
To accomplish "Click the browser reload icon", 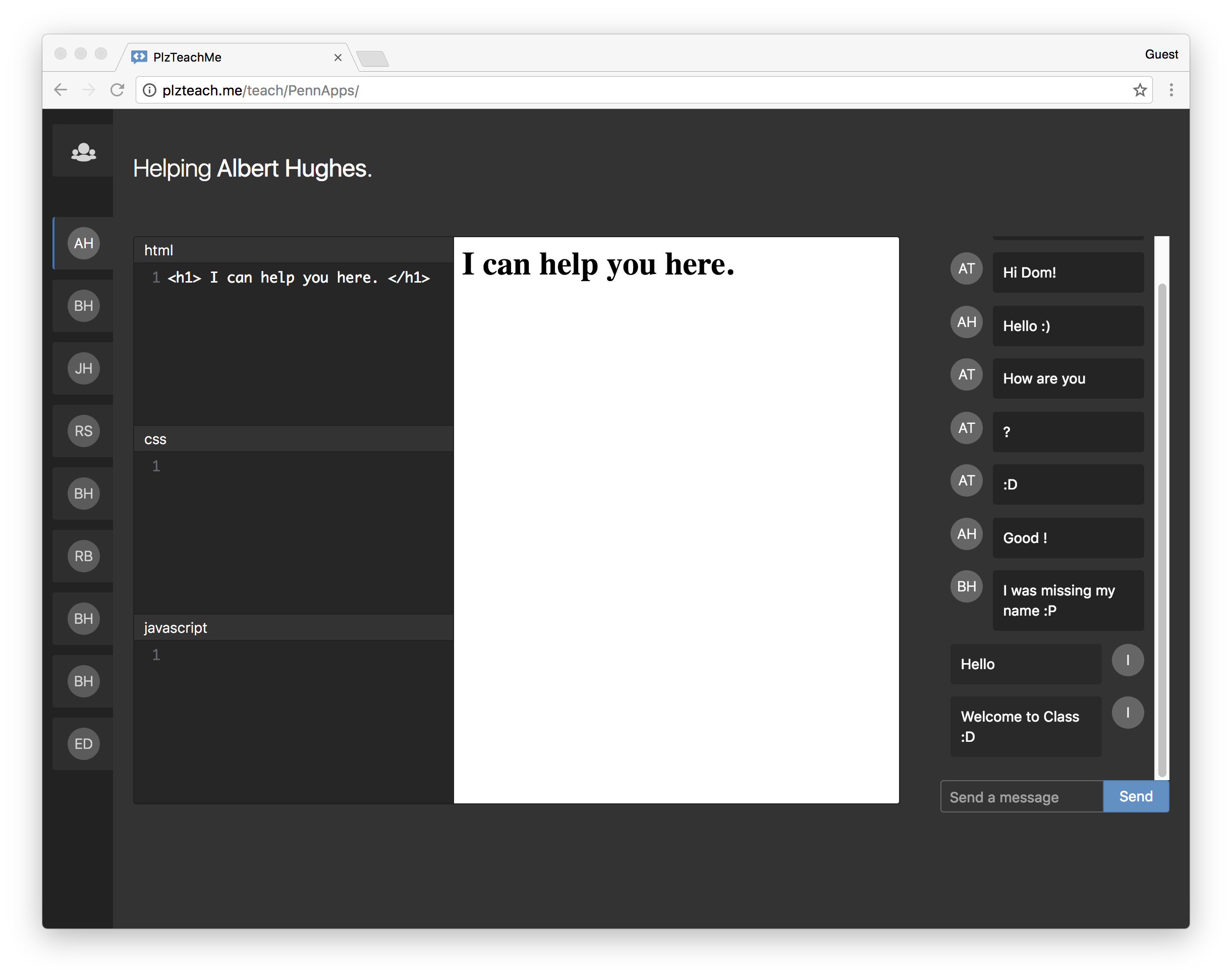I will pyautogui.click(x=117, y=90).
